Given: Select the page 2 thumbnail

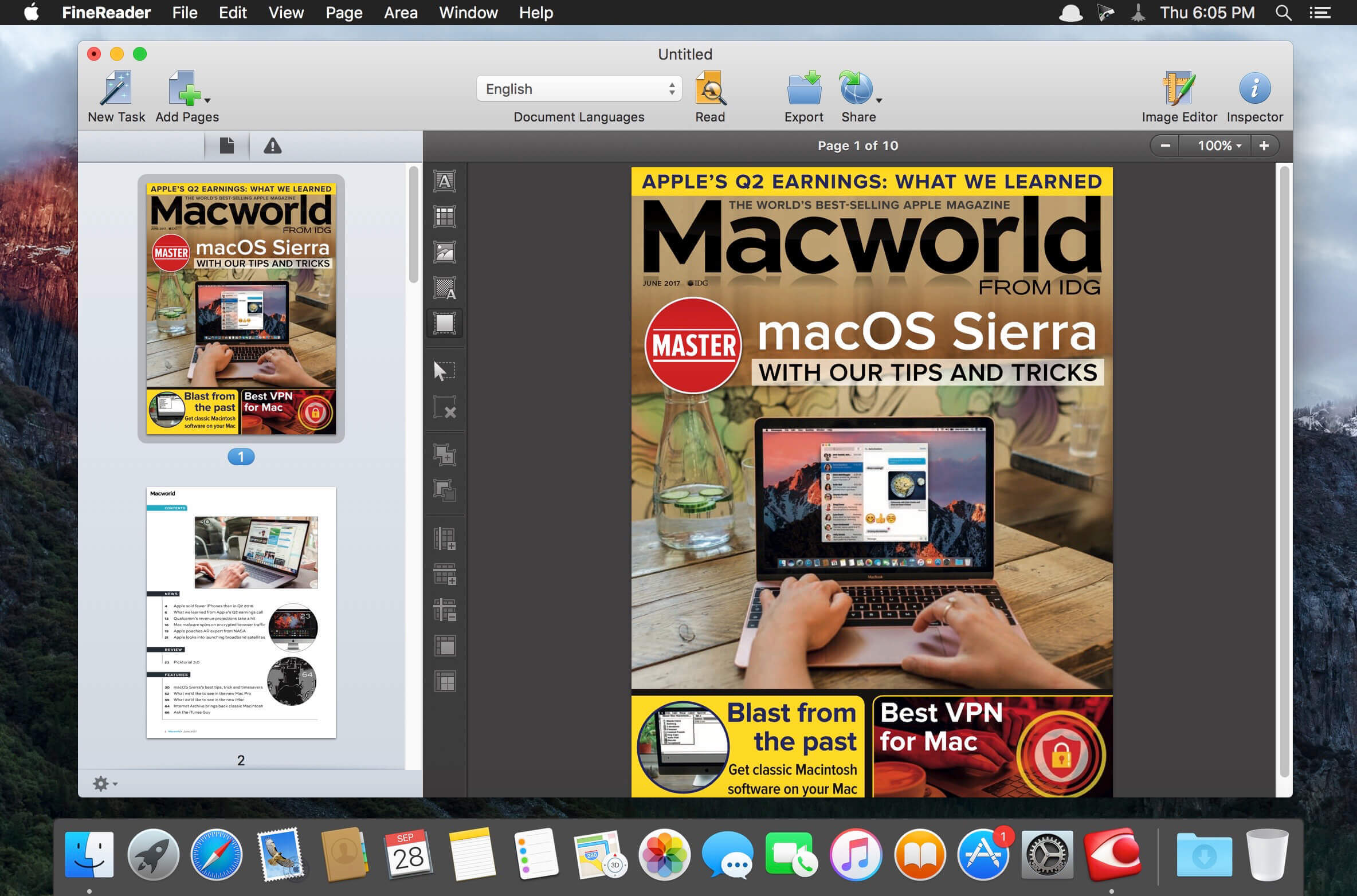Looking at the screenshot, I should point(241,612).
